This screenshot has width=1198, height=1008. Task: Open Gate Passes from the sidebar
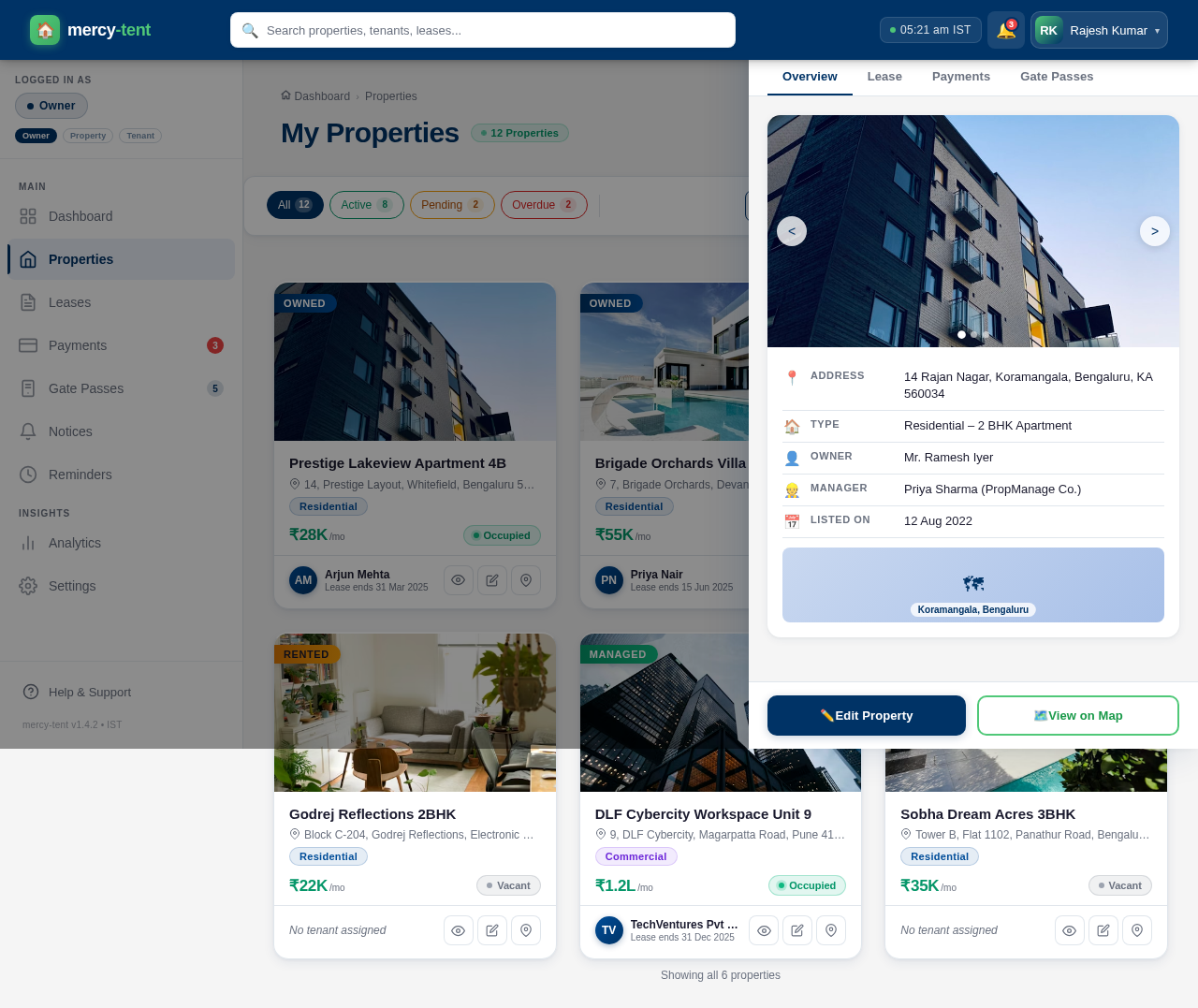coord(85,388)
